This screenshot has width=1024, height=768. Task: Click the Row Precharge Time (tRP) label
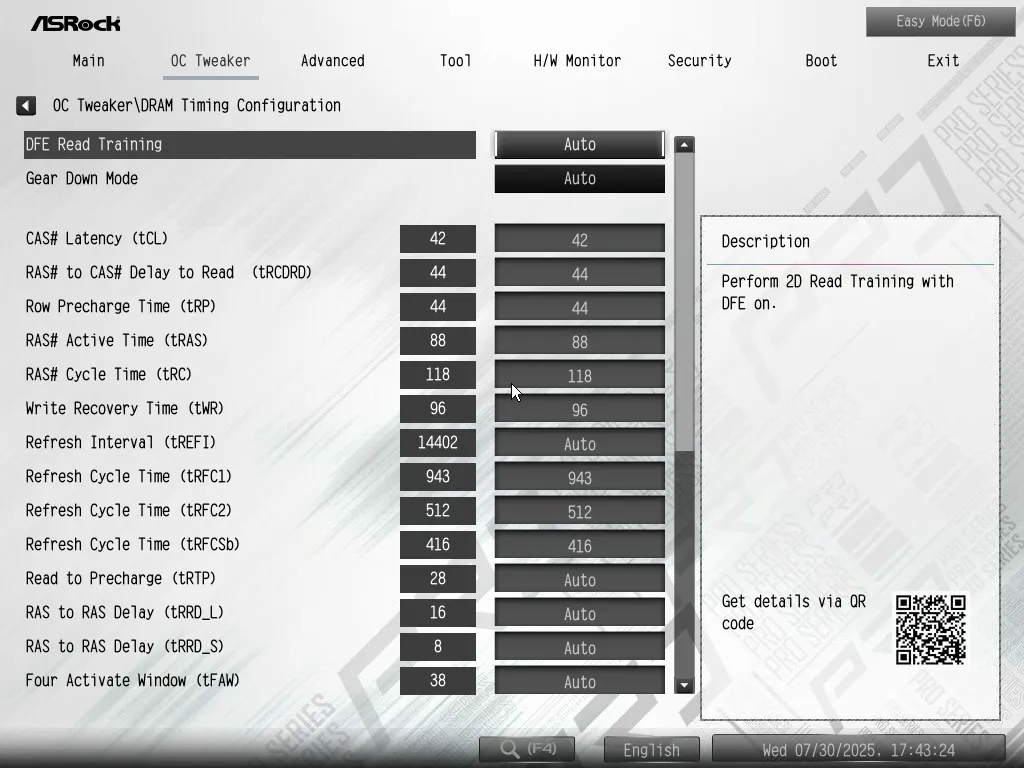[x=121, y=306]
